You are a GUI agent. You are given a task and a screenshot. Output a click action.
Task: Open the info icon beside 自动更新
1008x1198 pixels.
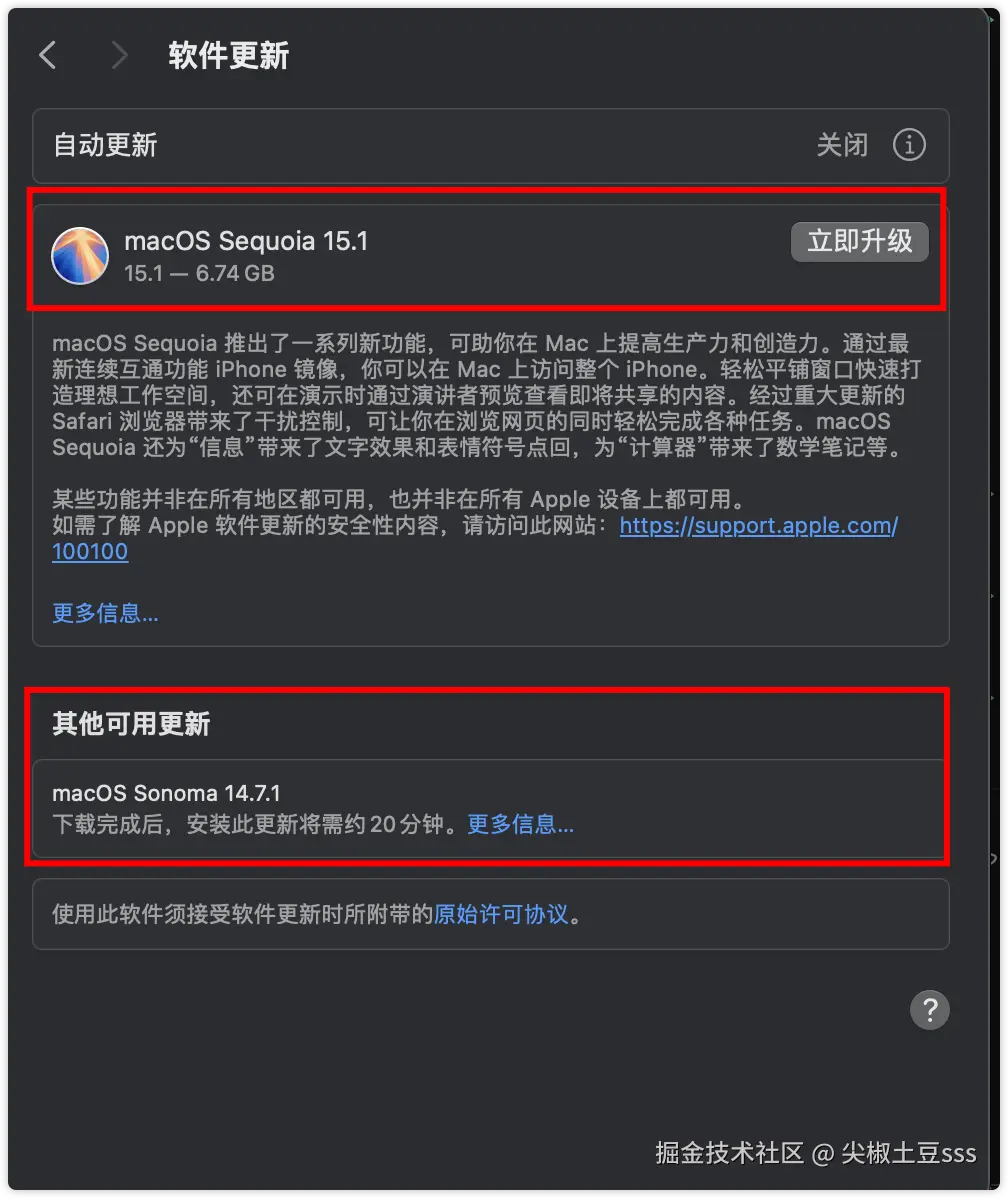coord(909,144)
